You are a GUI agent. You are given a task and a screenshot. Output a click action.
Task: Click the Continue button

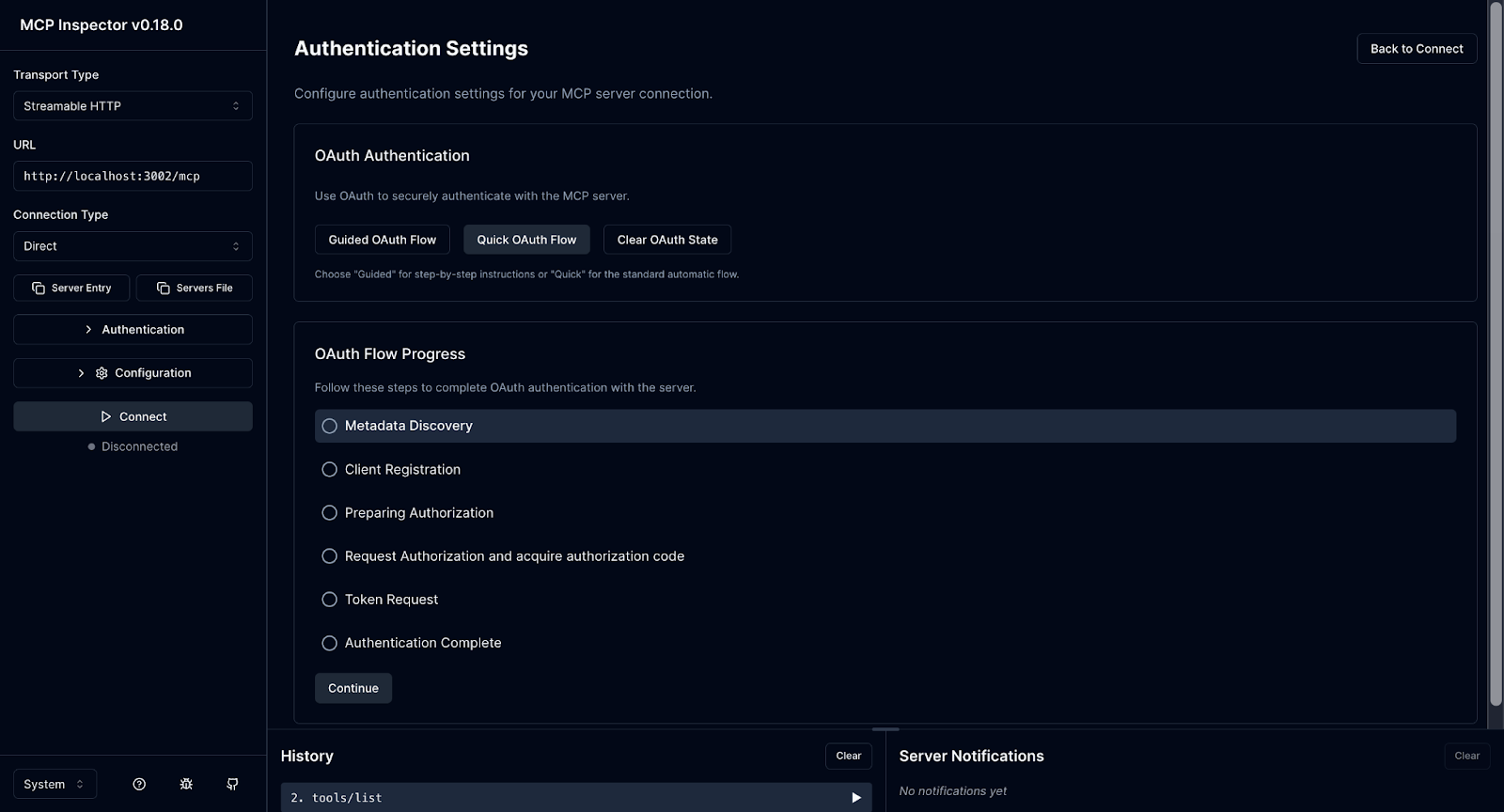click(x=353, y=688)
